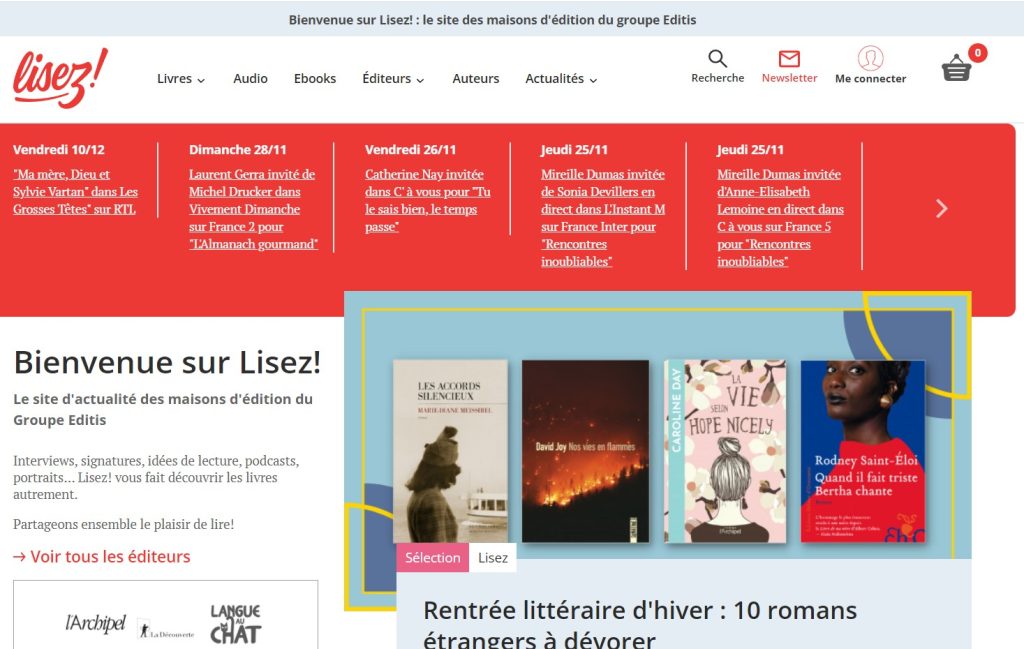Image resolution: width=1024 pixels, height=649 pixels.
Task: Open the Catherine Nay C à vous link
Action: click(428, 200)
